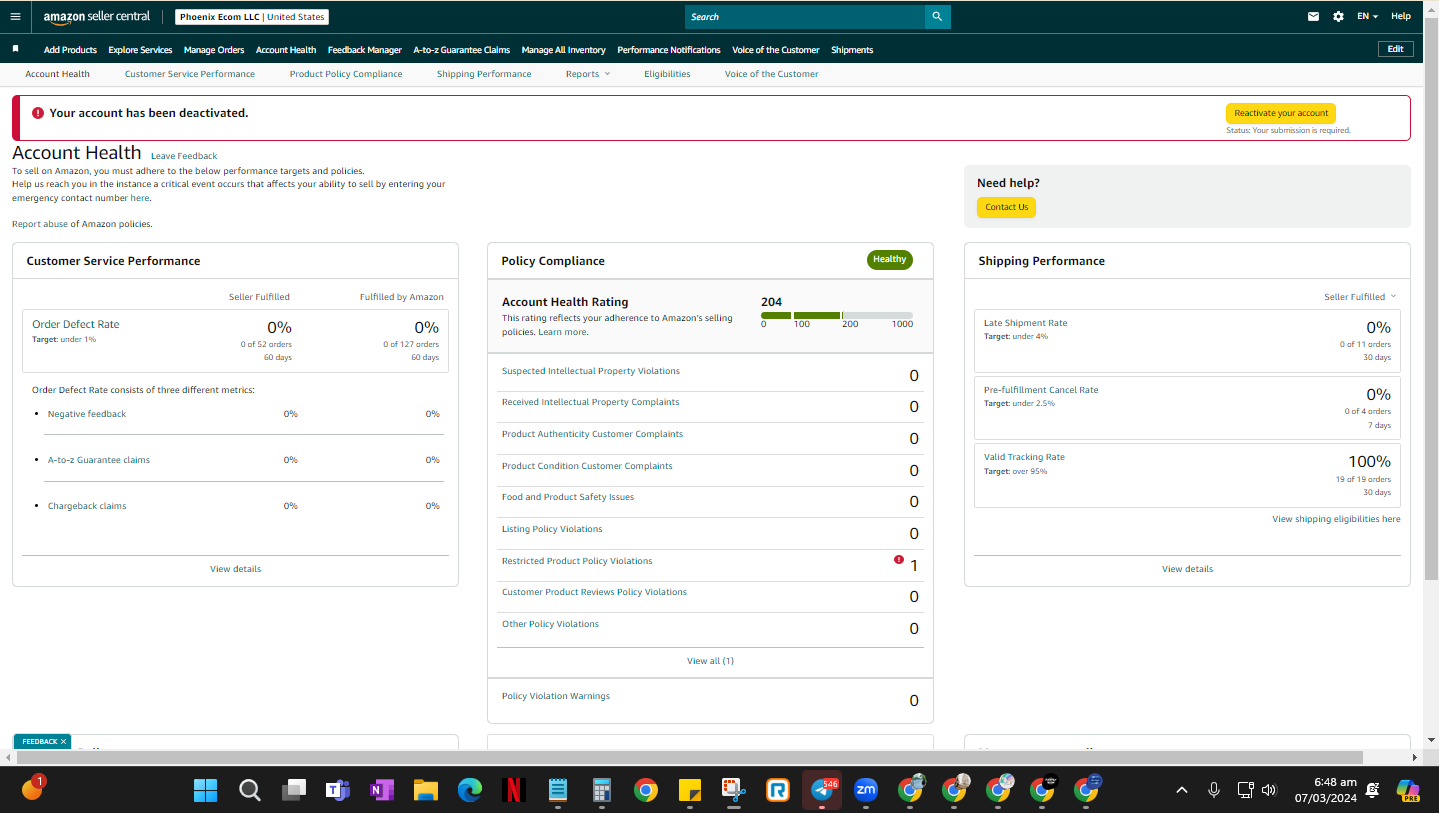This screenshot has width=1439, height=813.
Task: Select the Account Health sub-navigation tab
Action: tap(57, 74)
